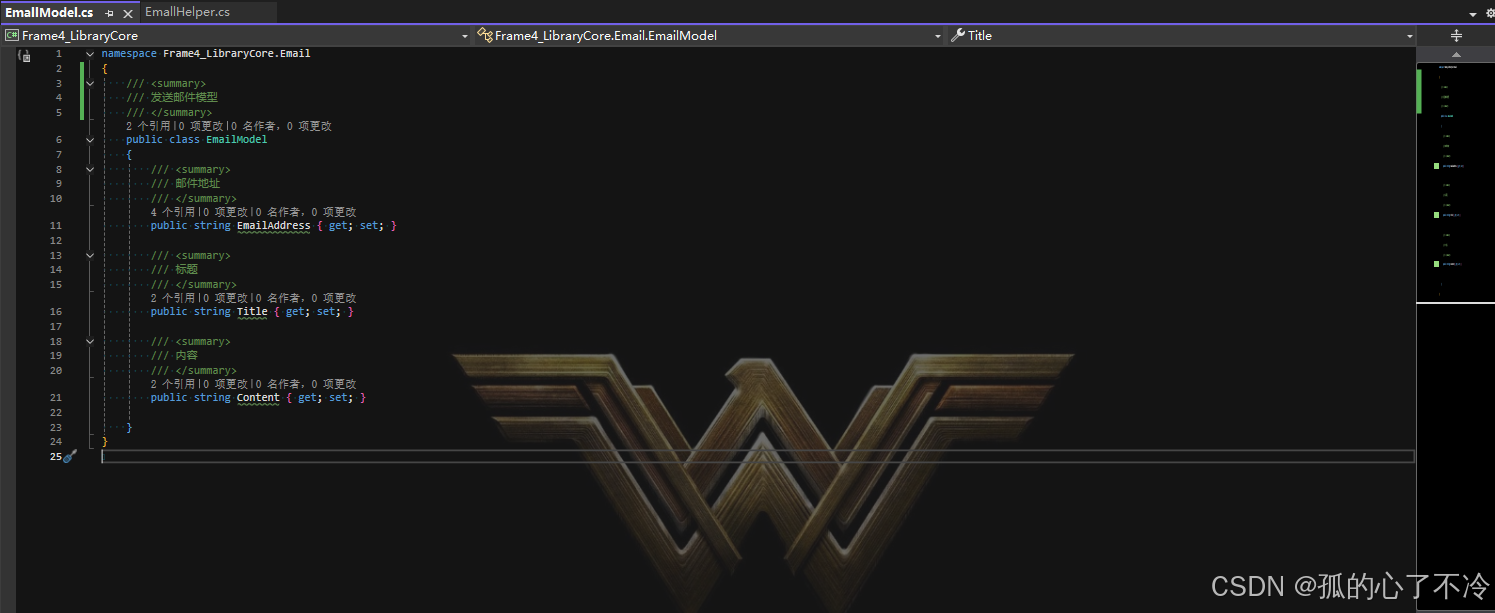Click the EmailModel class name on line 6
The width and height of the screenshot is (1495, 613).
pyautogui.click(x=237, y=140)
